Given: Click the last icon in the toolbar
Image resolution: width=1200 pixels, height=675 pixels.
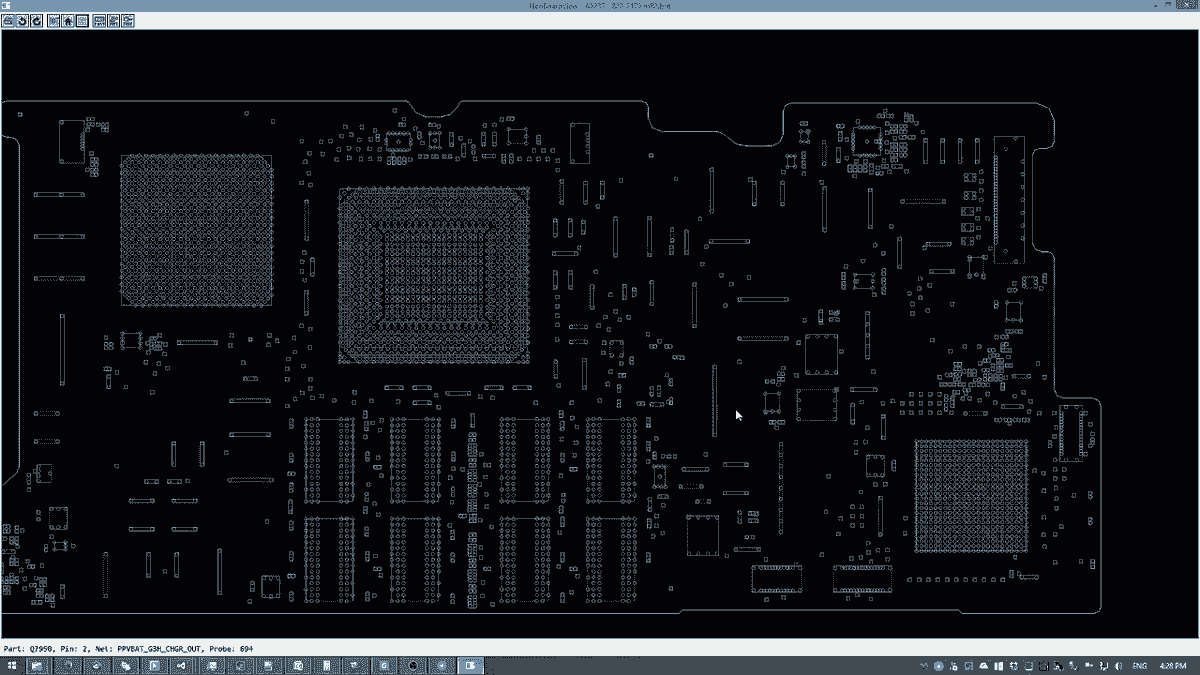Looking at the screenshot, I should [x=127, y=20].
